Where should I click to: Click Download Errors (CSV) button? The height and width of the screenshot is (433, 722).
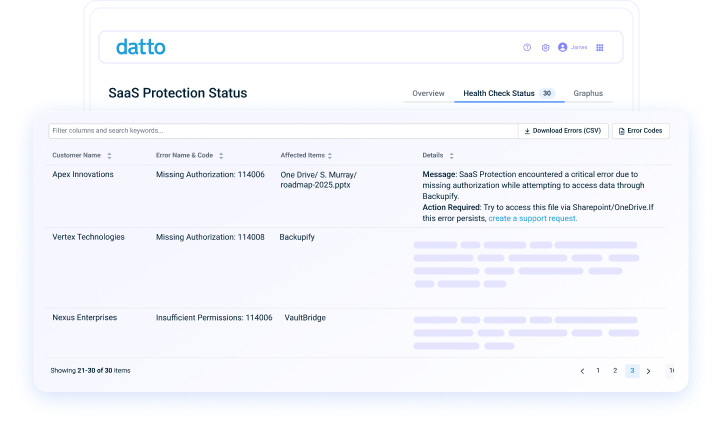pos(563,131)
